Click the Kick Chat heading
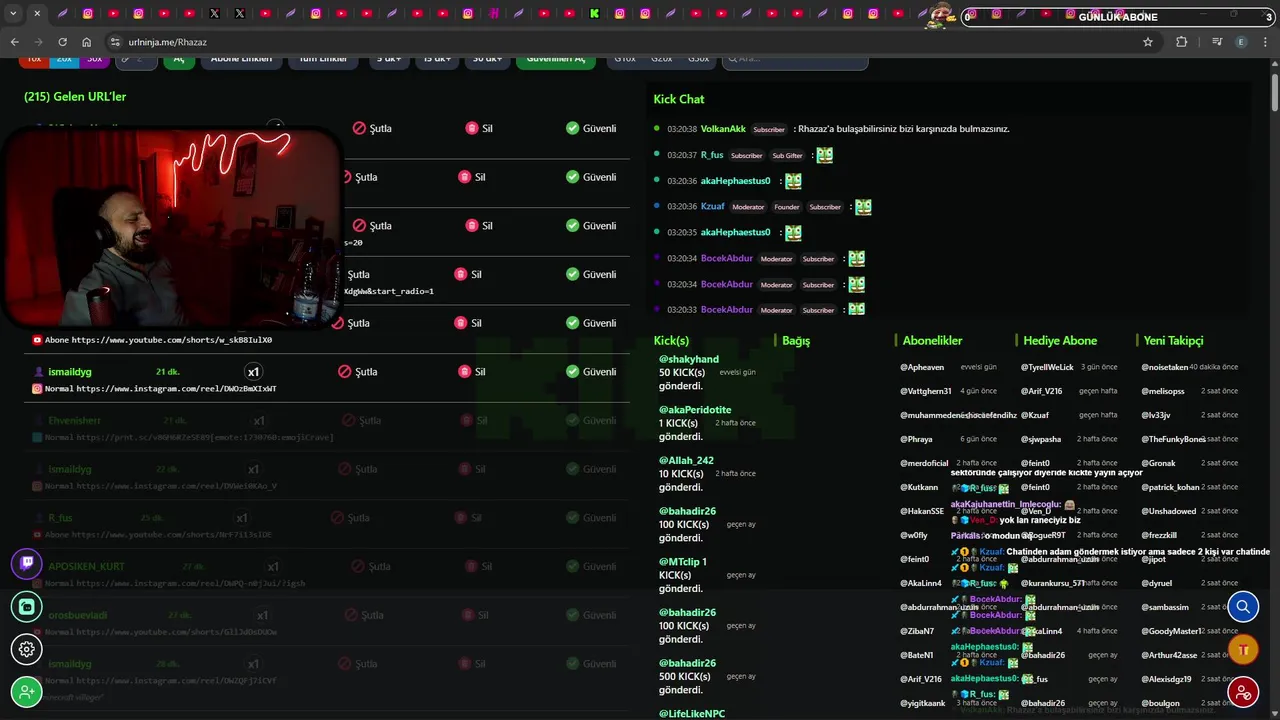 pyautogui.click(x=679, y=99)
